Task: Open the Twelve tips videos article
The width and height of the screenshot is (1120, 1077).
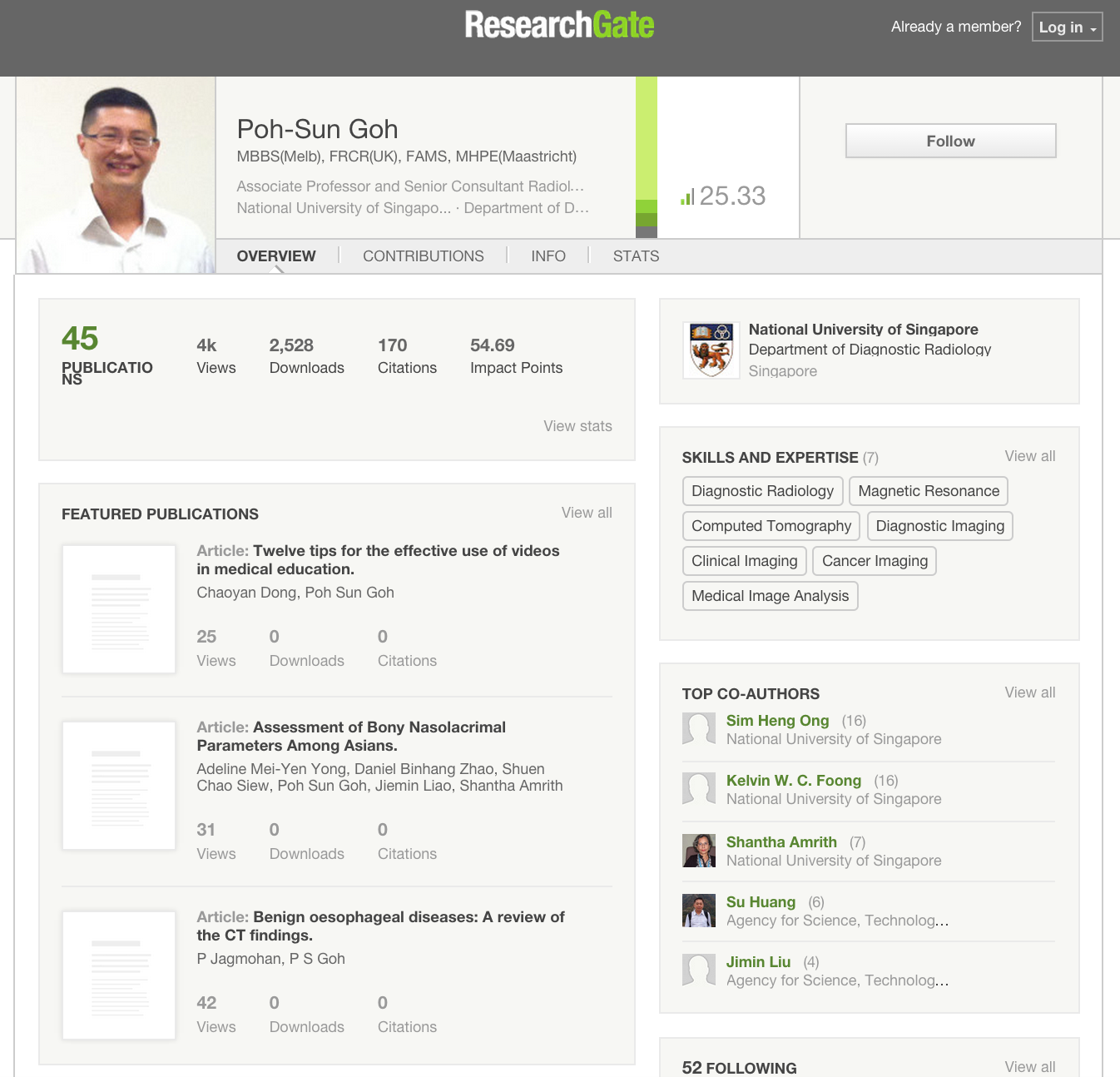Action: (x=378, y=560)
